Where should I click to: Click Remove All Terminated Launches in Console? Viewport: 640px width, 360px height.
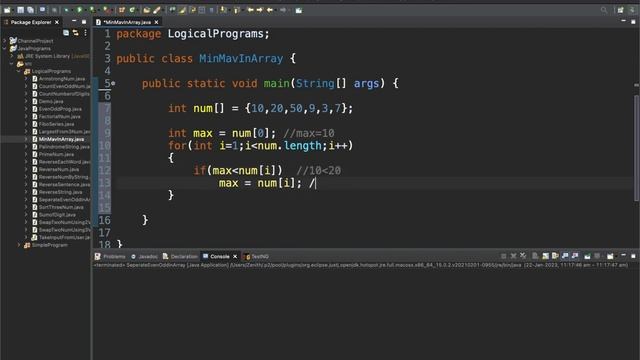(523, 256)
